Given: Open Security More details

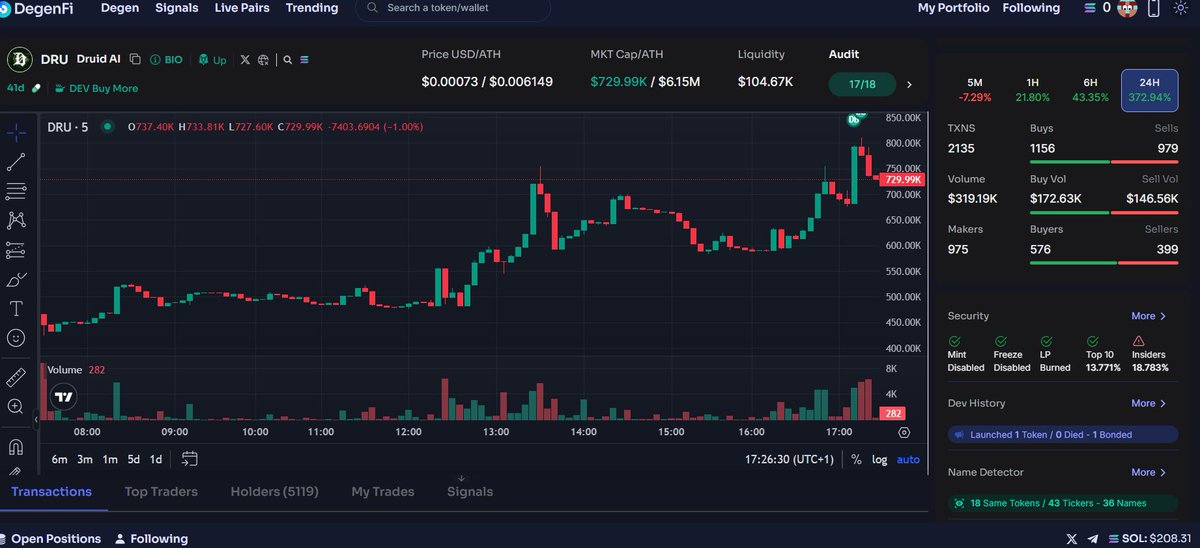Looking at the screenshot, I should [x=1149, y=316].
